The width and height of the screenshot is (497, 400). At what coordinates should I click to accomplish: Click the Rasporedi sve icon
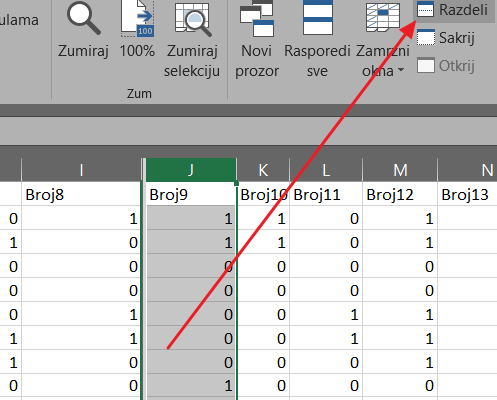317,17
